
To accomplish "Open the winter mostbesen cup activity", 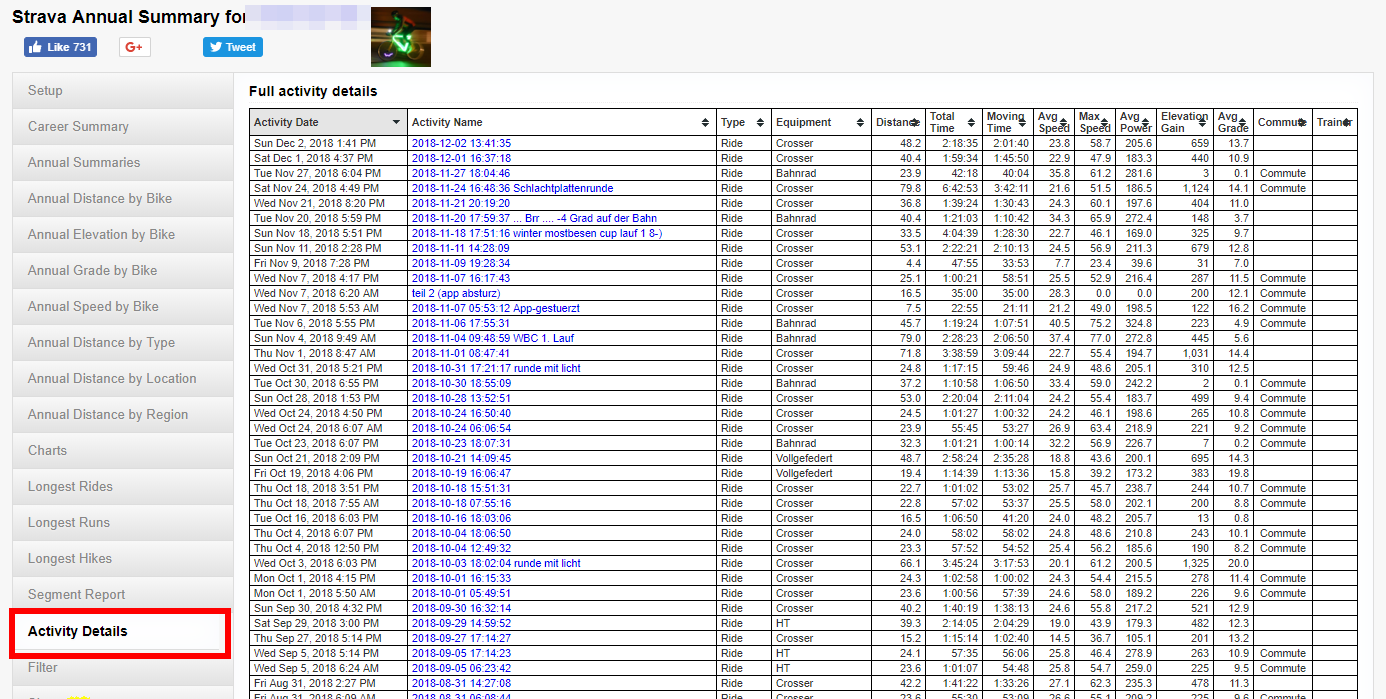I will coord(537,233).
